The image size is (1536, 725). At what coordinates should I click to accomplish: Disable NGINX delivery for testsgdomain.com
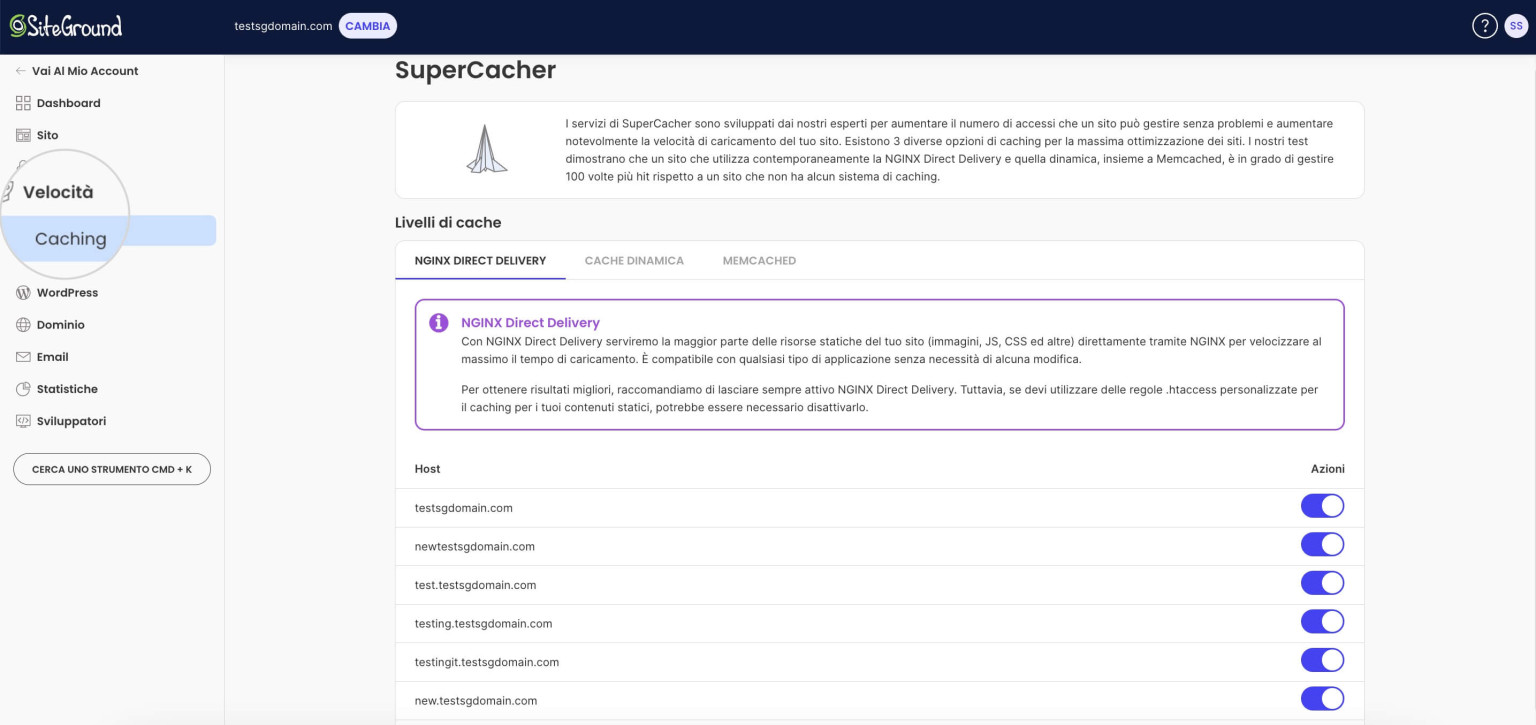pos(1322,506)
